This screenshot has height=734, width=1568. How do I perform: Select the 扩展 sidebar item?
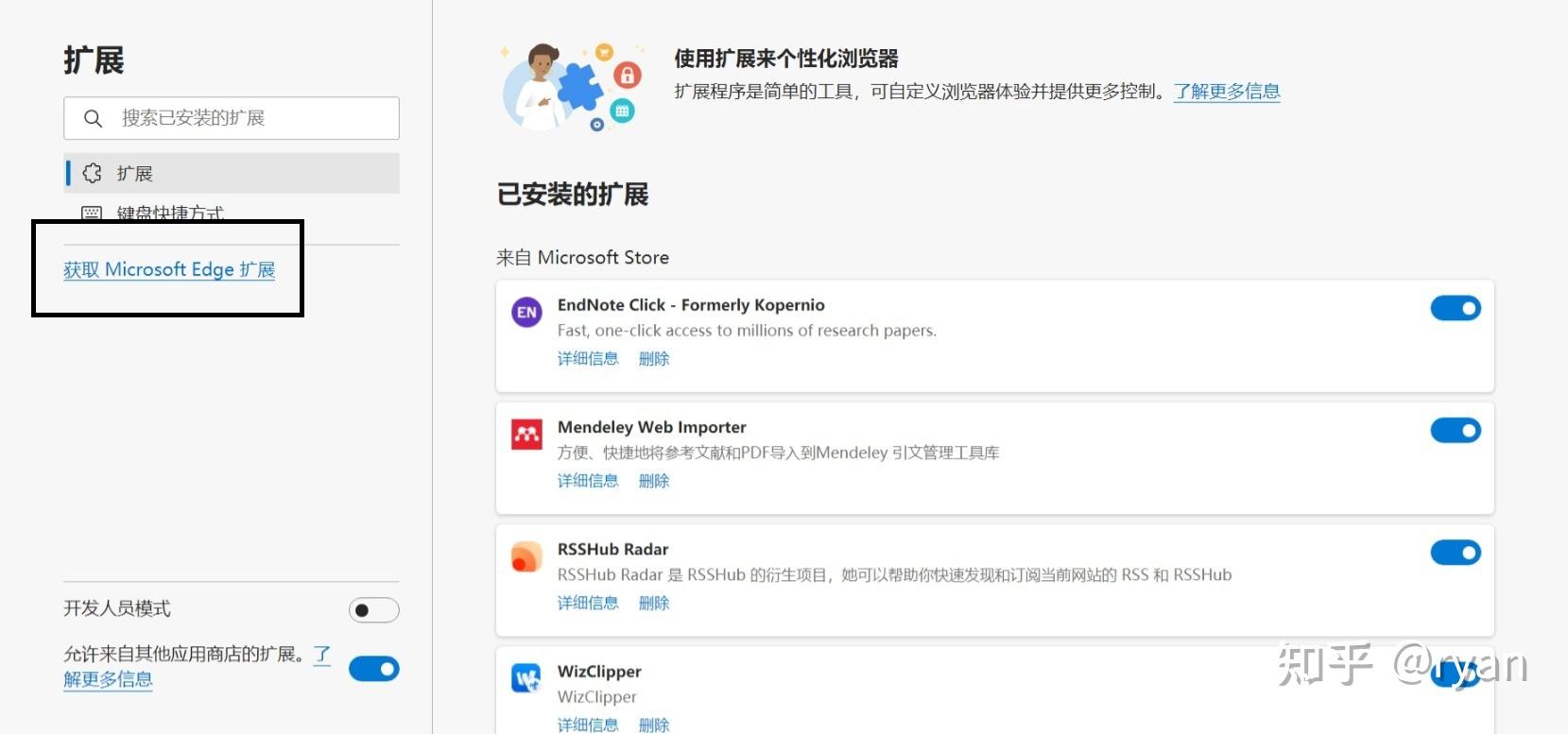tap(232, 173)
